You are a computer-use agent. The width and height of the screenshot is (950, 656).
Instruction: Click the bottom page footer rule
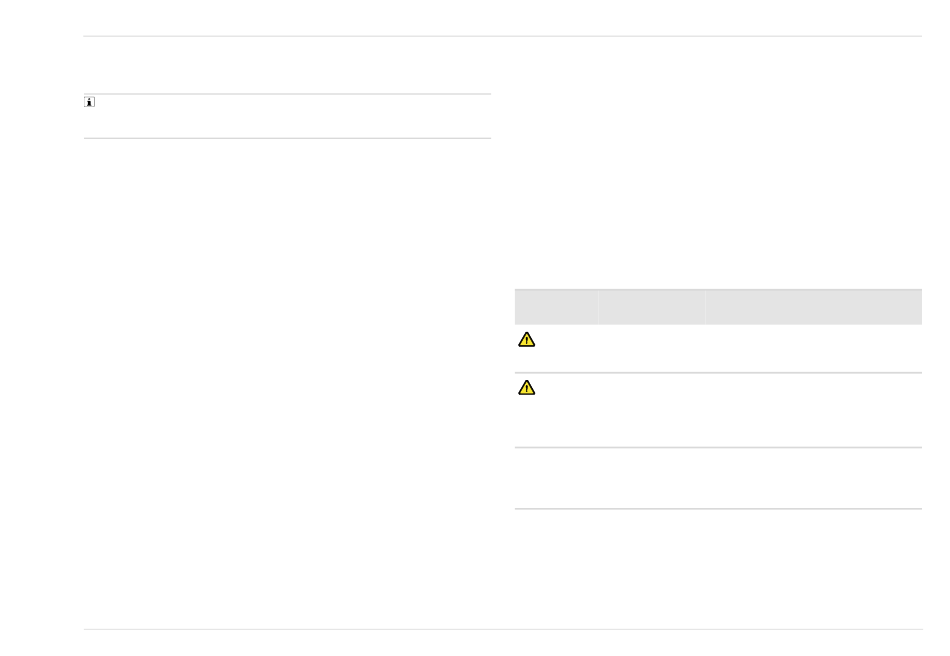coord(503,629)
